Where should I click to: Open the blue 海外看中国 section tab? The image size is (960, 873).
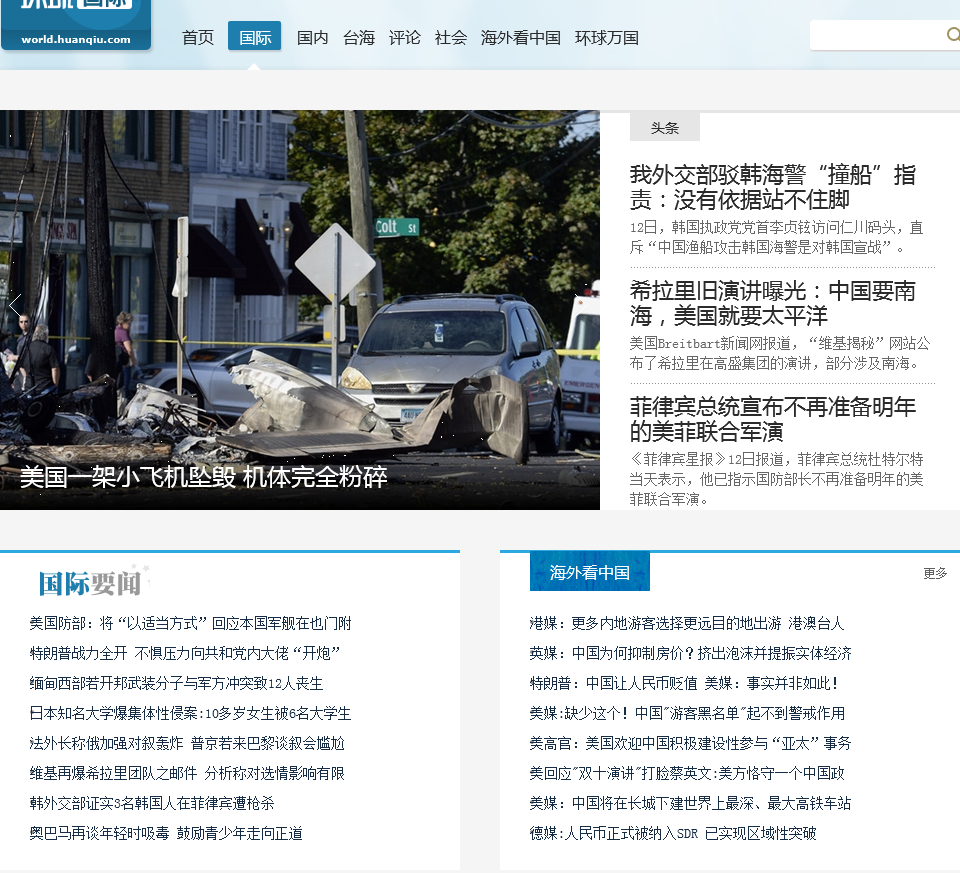pos(590,572)
